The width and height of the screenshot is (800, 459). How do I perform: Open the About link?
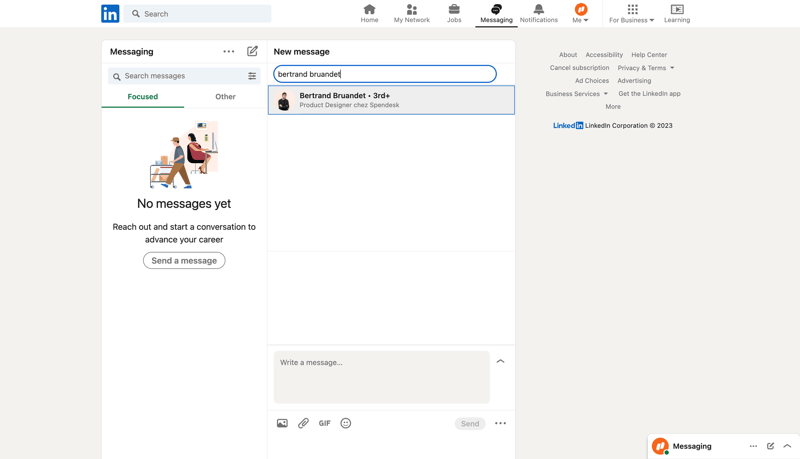click(568, 55)
